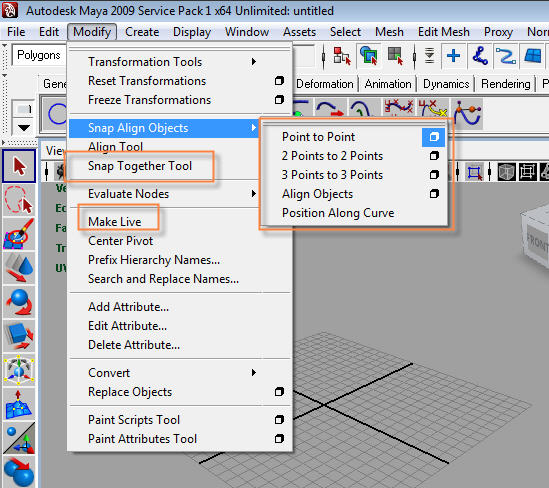Switch to the Animation shelf tab
Screen dimensions: 549x488
pos(388,84)
